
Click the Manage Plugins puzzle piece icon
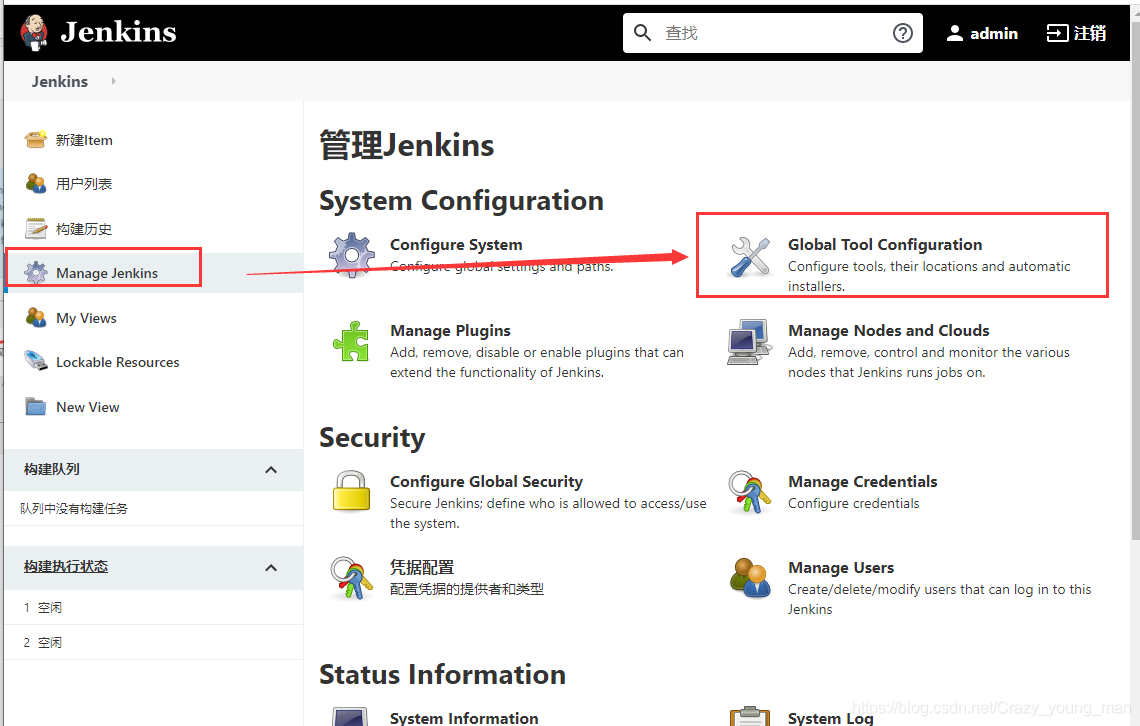352,342
